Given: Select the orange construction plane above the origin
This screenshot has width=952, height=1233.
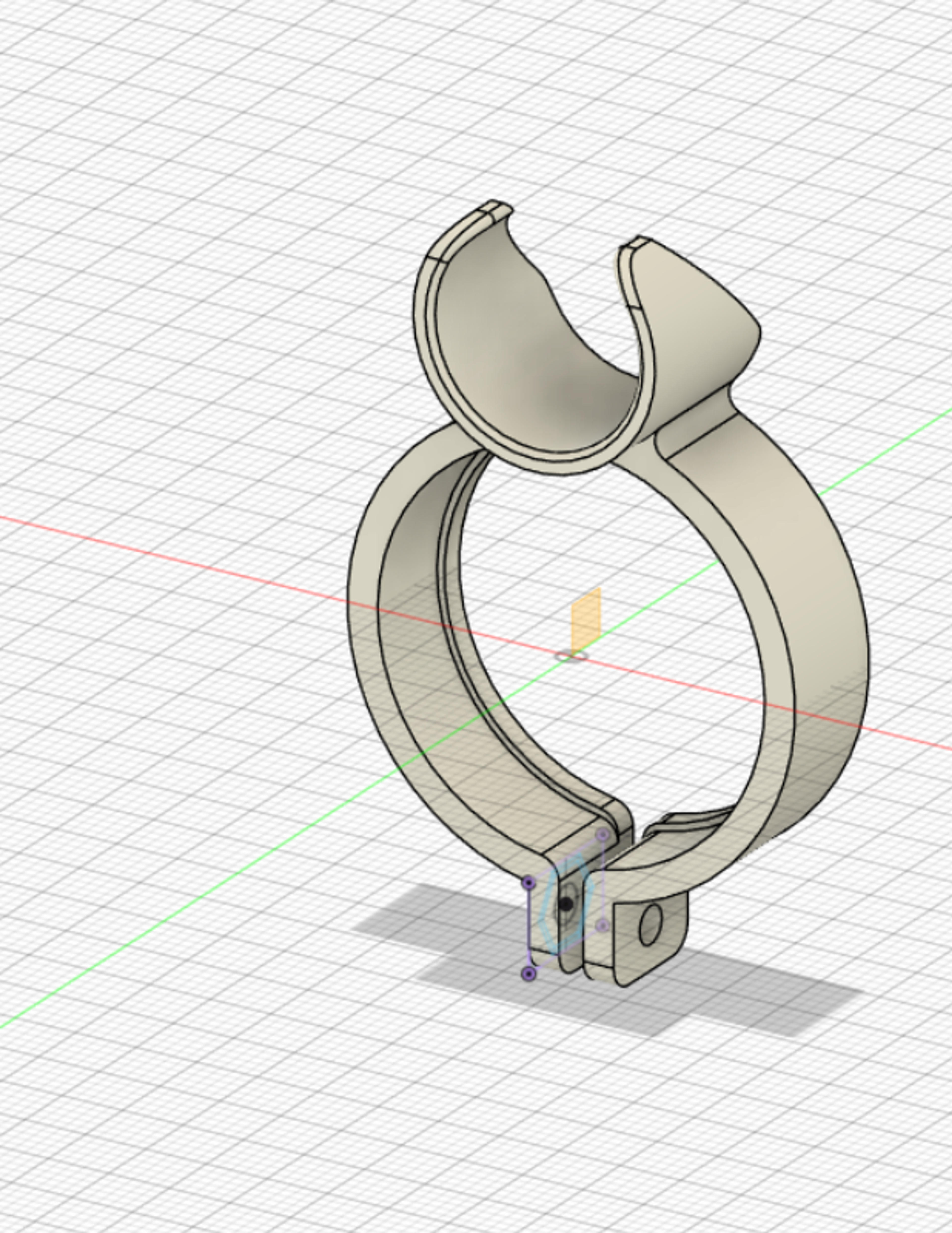Looking at the screenshot, I should 586,622.
